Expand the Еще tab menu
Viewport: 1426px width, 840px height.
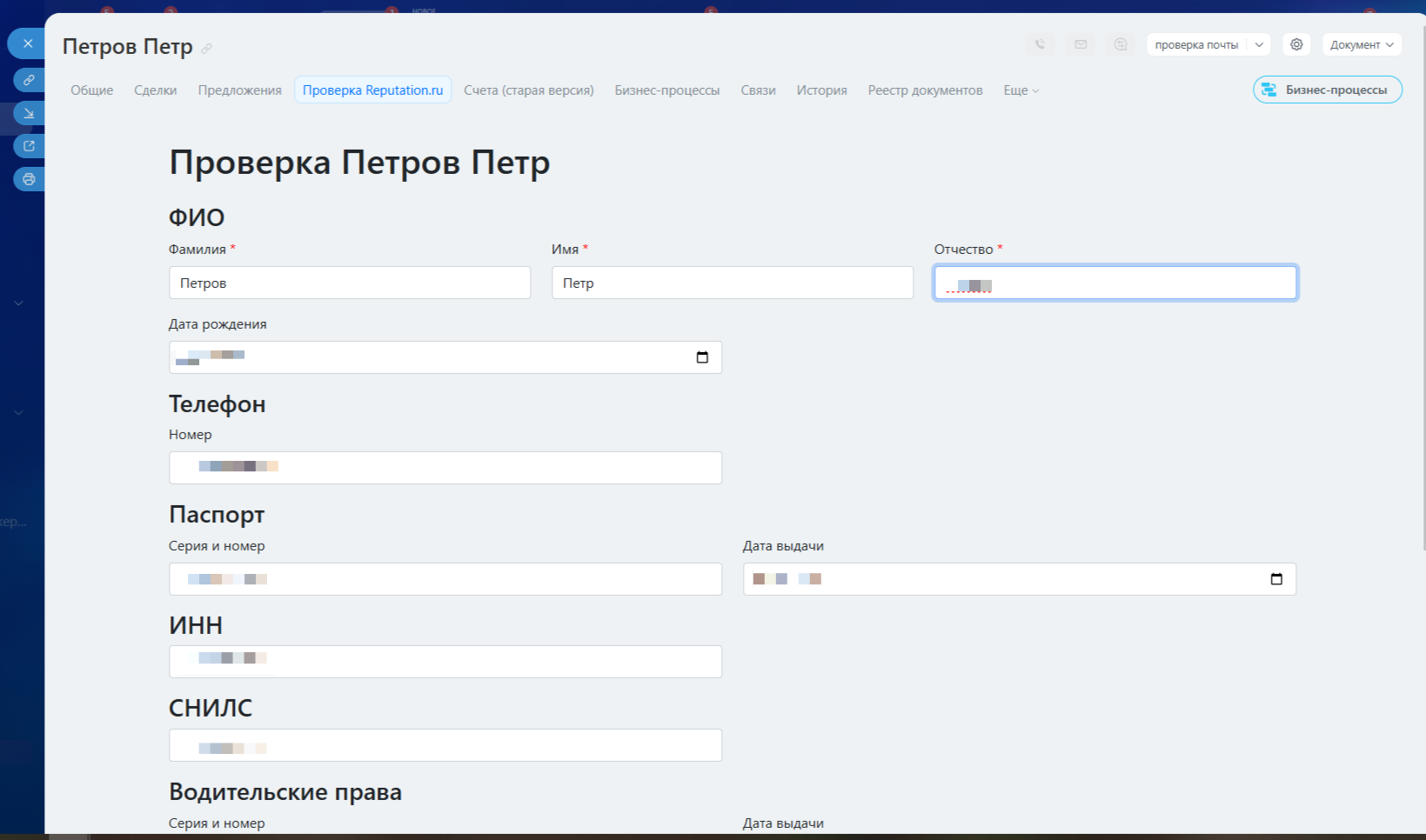(1021, 90)
